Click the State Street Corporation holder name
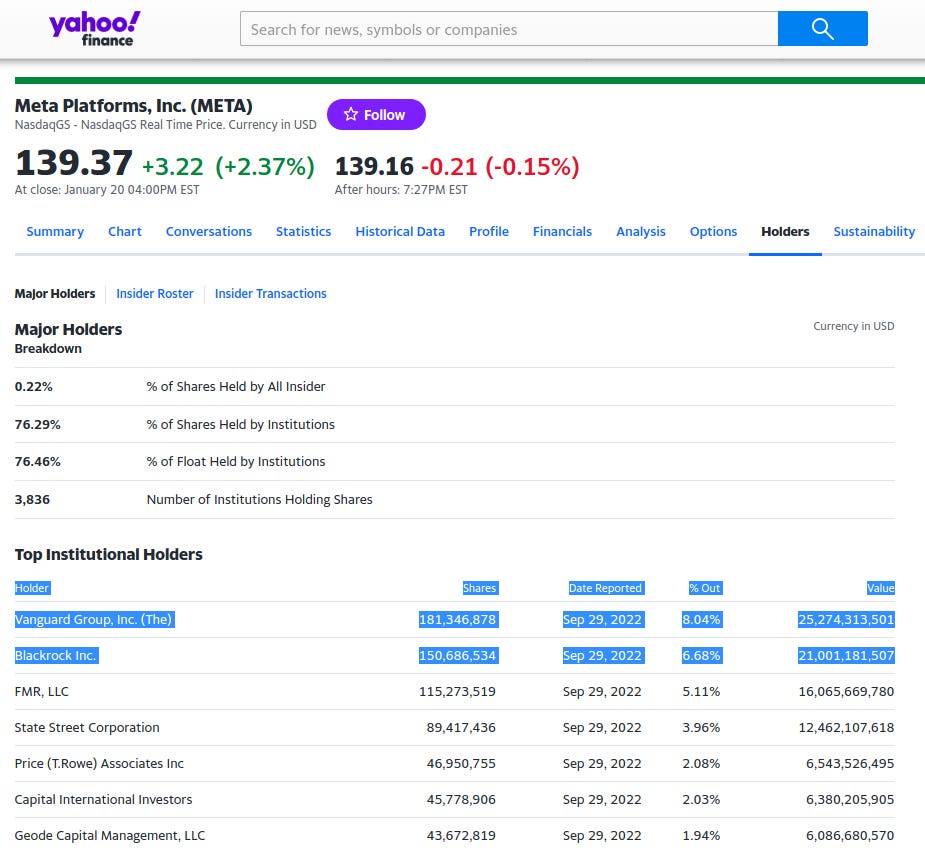 [87, 727]
